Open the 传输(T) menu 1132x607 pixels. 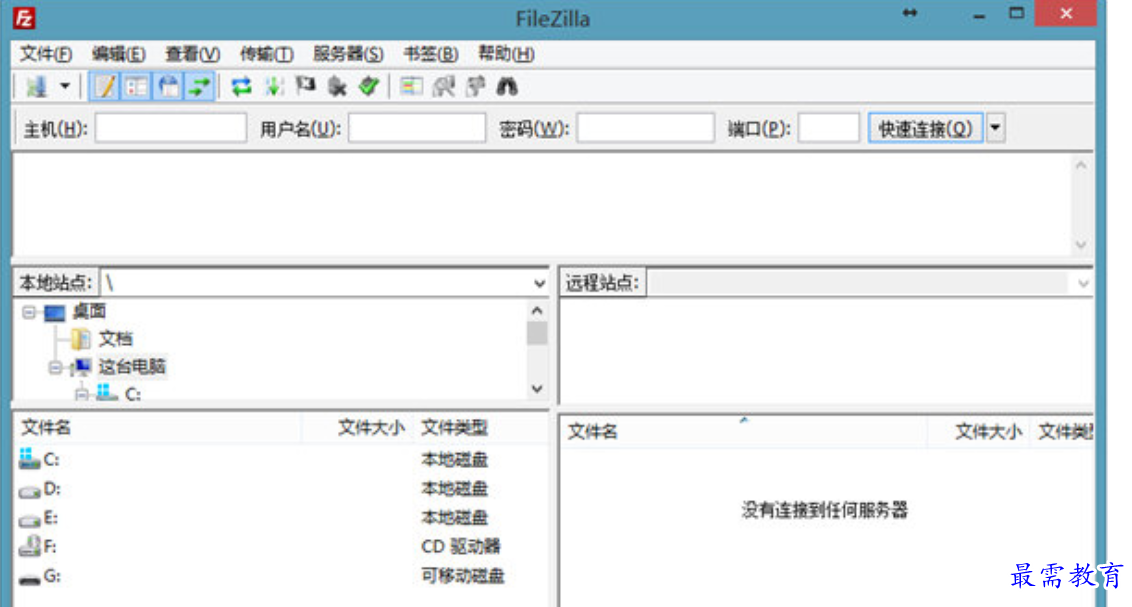[x=266, y=54]
